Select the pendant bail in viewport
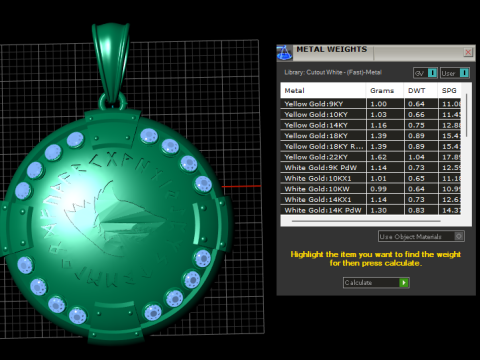 tap(111, 62)
